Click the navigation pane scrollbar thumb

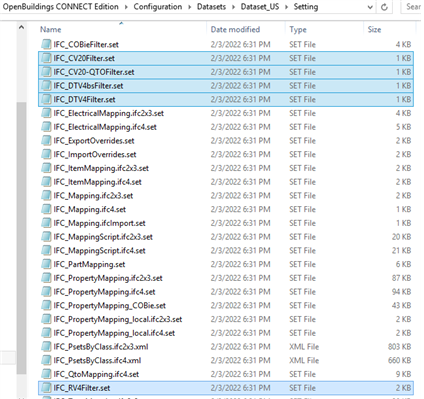[21, 238]
